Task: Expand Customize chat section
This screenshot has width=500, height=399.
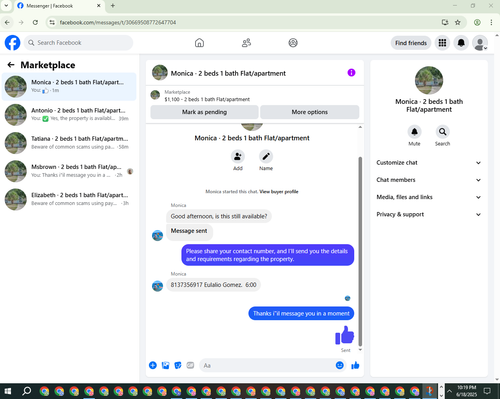Action: tap(429, 163)
